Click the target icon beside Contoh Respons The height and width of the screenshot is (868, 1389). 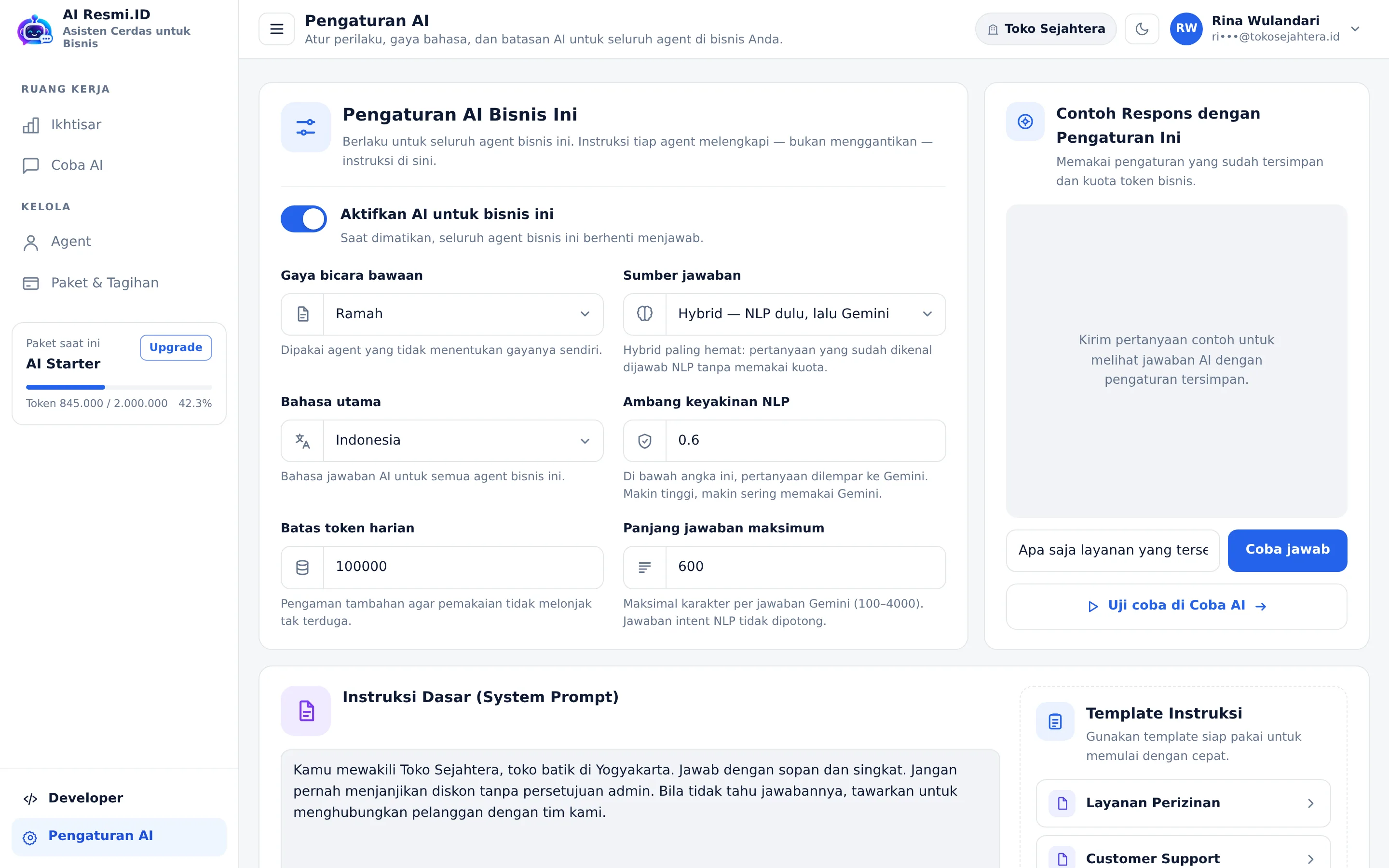click(x=1025, y=122)
